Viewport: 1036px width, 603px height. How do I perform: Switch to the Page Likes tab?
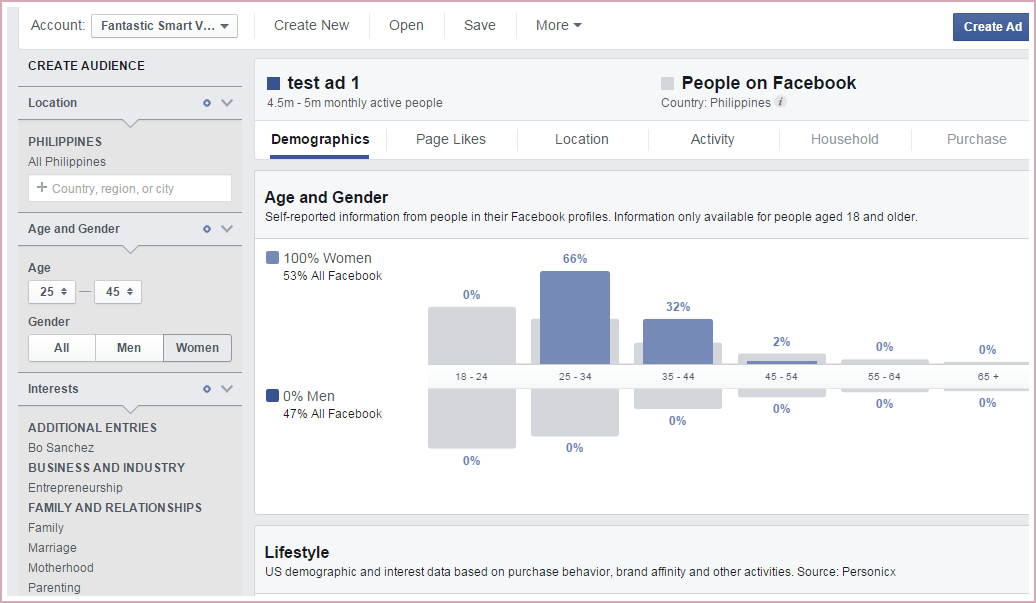tap(451, 140)
